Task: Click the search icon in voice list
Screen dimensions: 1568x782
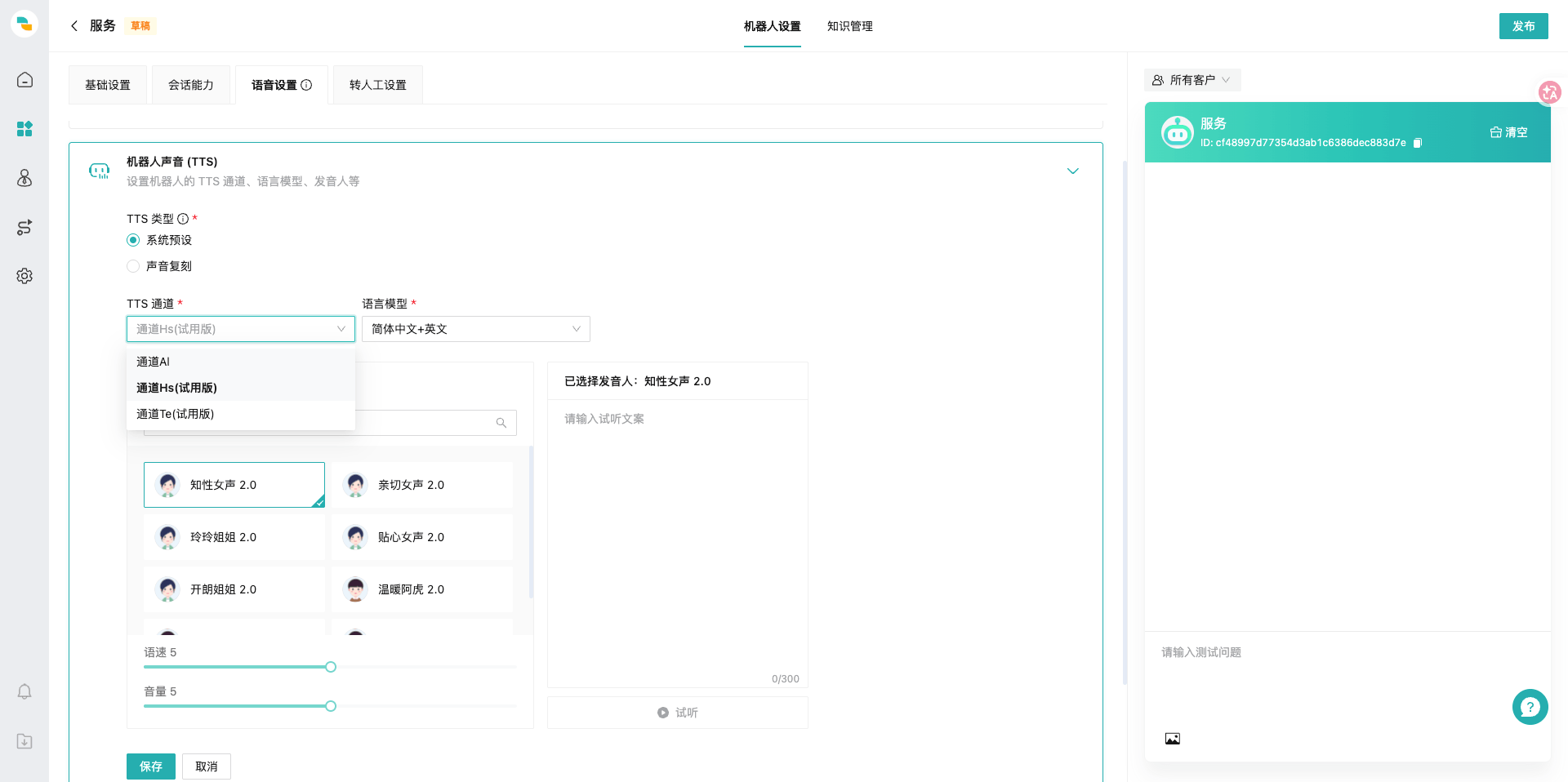Action: point(501,423)
